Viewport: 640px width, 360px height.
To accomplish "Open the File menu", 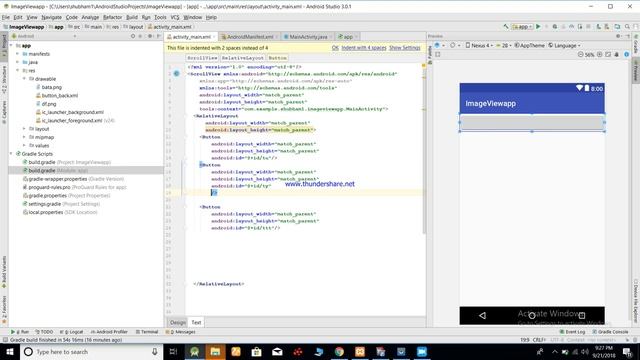I will tap(6, 17).
